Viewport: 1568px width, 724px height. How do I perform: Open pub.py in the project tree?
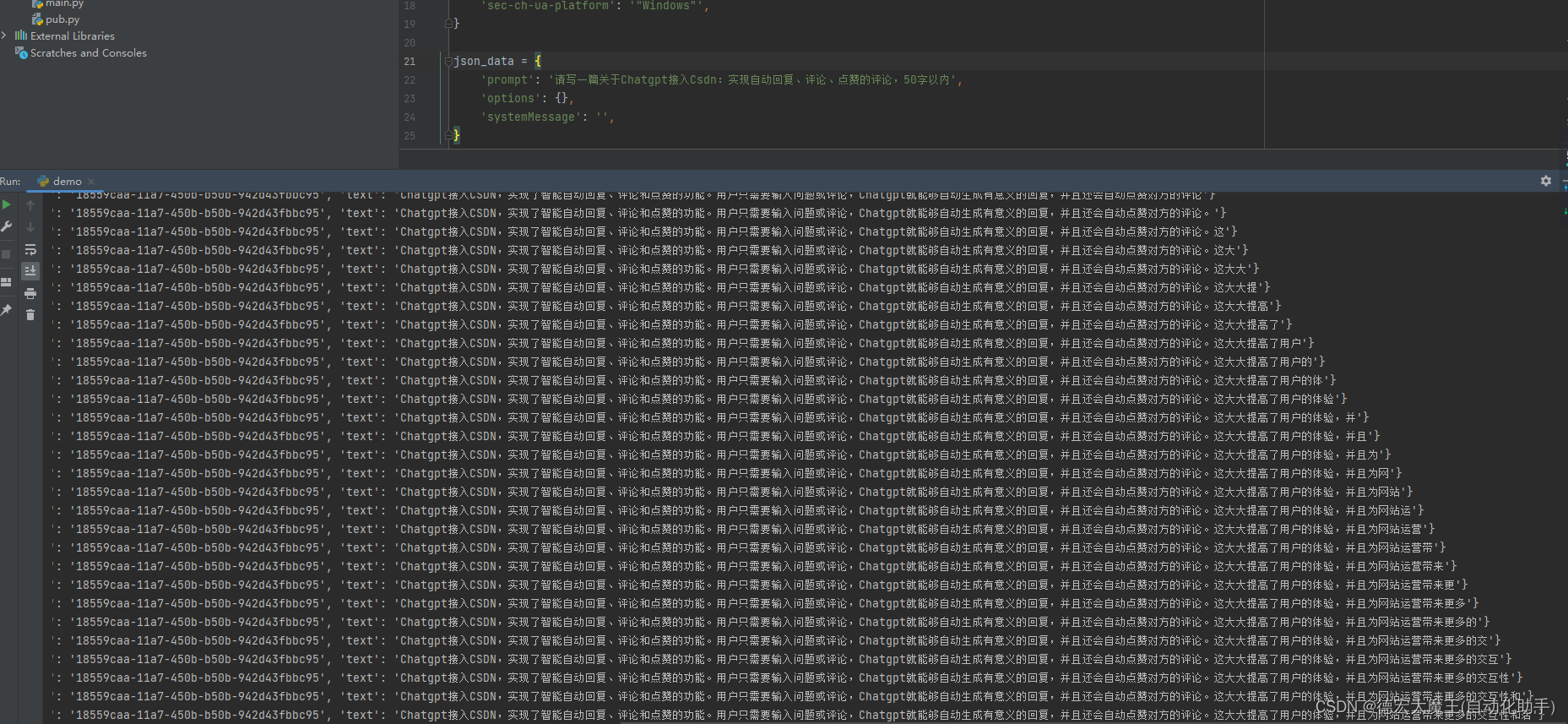pyautogui.click(x=62, y=19)
